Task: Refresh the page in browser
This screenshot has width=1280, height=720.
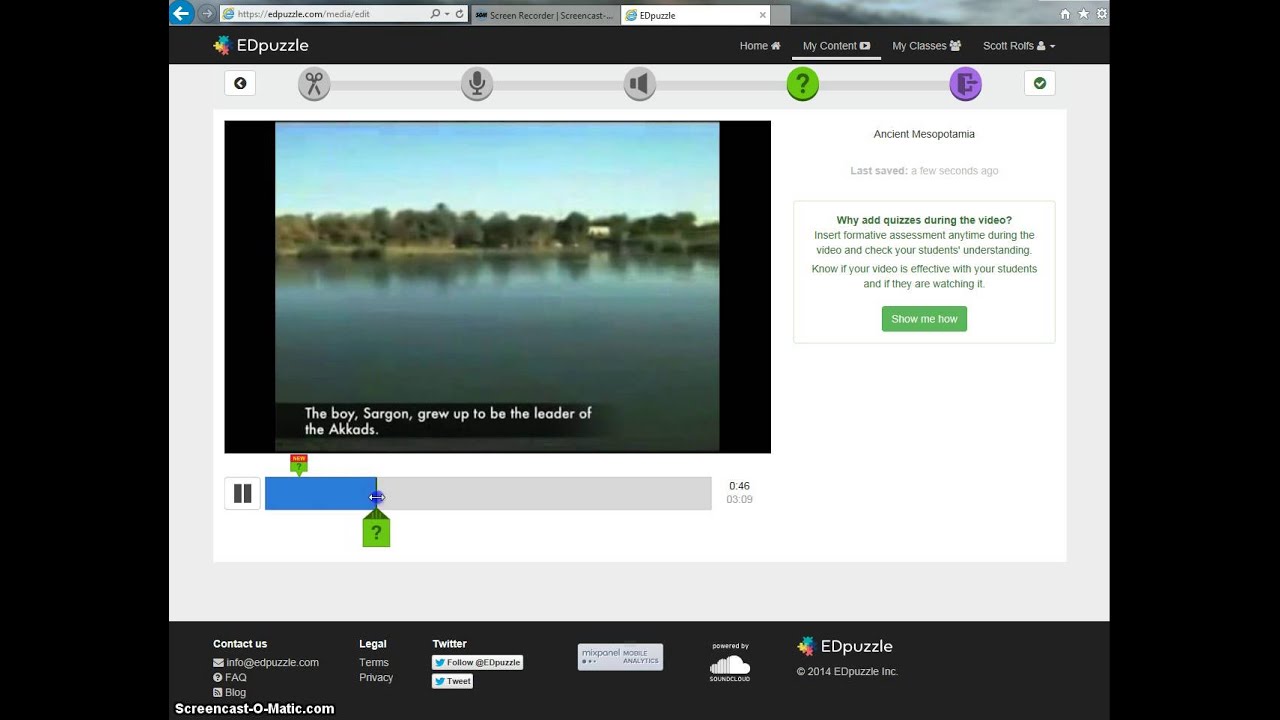Action: 460,14
